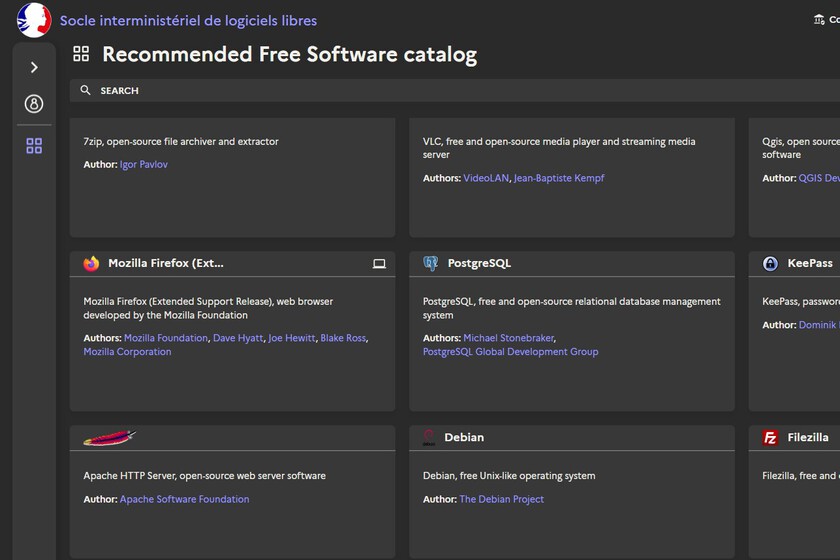The image size is (840, 560).
Task: Click the French Republic logo
Action: tap(34, 20)
